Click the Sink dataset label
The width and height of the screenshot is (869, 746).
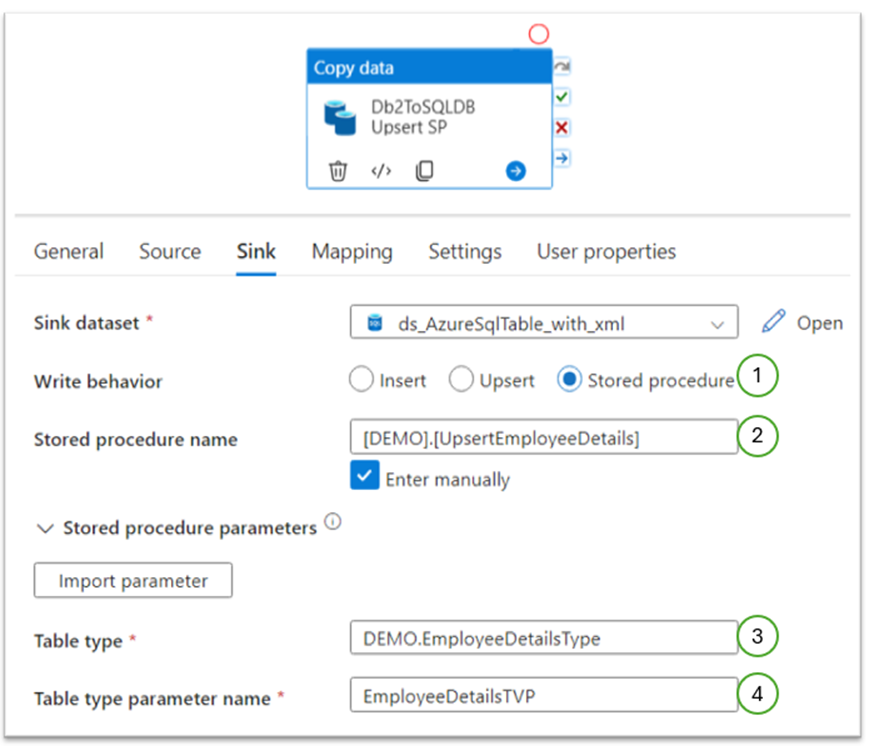pyautogui.click(x=86, y=323)
